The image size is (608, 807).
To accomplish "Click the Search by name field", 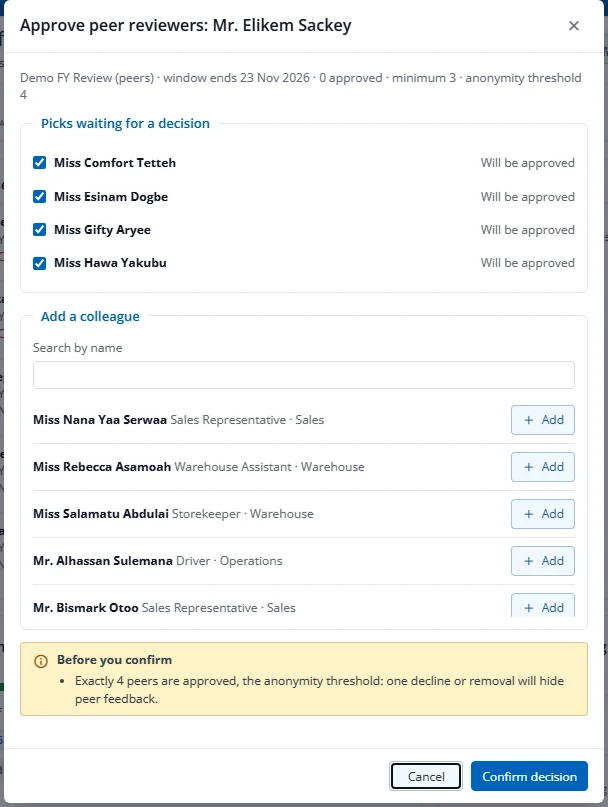I will [304, 375].
